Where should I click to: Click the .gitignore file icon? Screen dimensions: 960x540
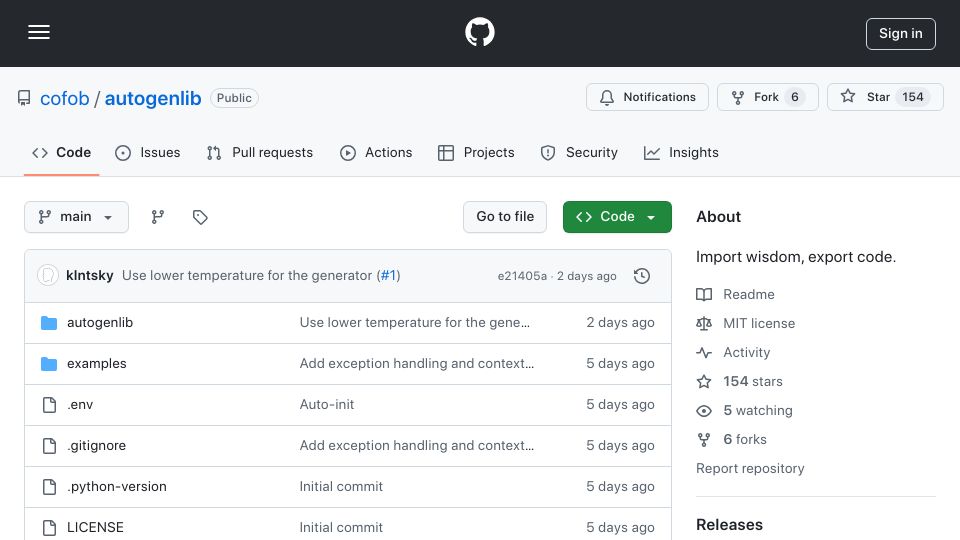click(49, 446)
